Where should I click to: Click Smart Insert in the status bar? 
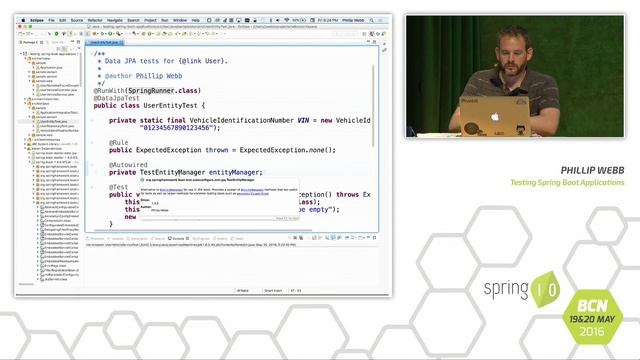(273, 291)
